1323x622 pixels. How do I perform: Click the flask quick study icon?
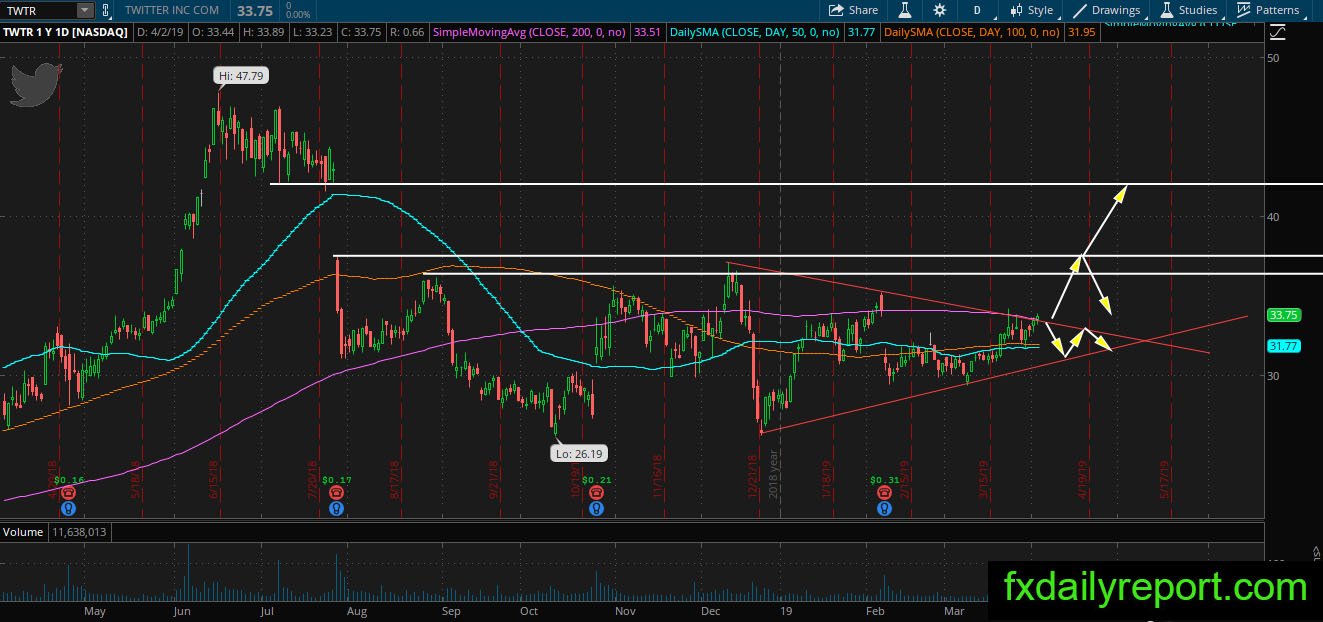click(x=905, y=10)
